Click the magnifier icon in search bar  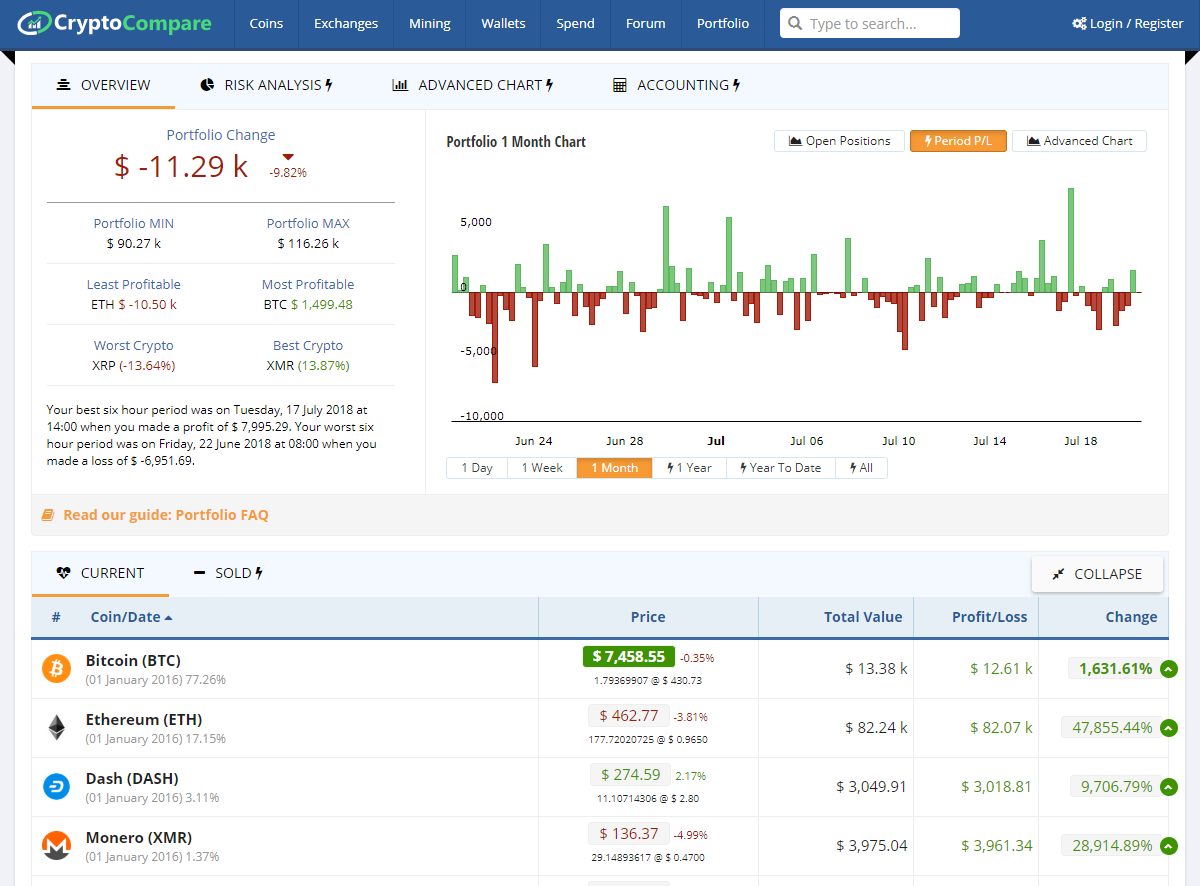click(794, 22)
